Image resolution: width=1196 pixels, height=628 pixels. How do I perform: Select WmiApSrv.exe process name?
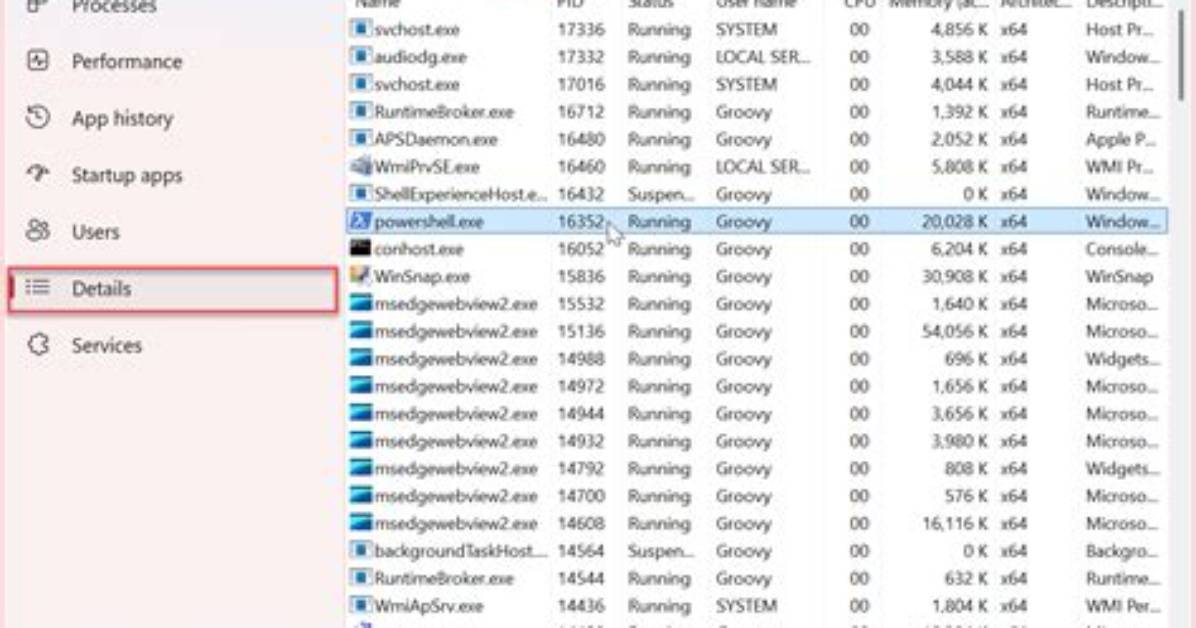(x=429, y=606)
